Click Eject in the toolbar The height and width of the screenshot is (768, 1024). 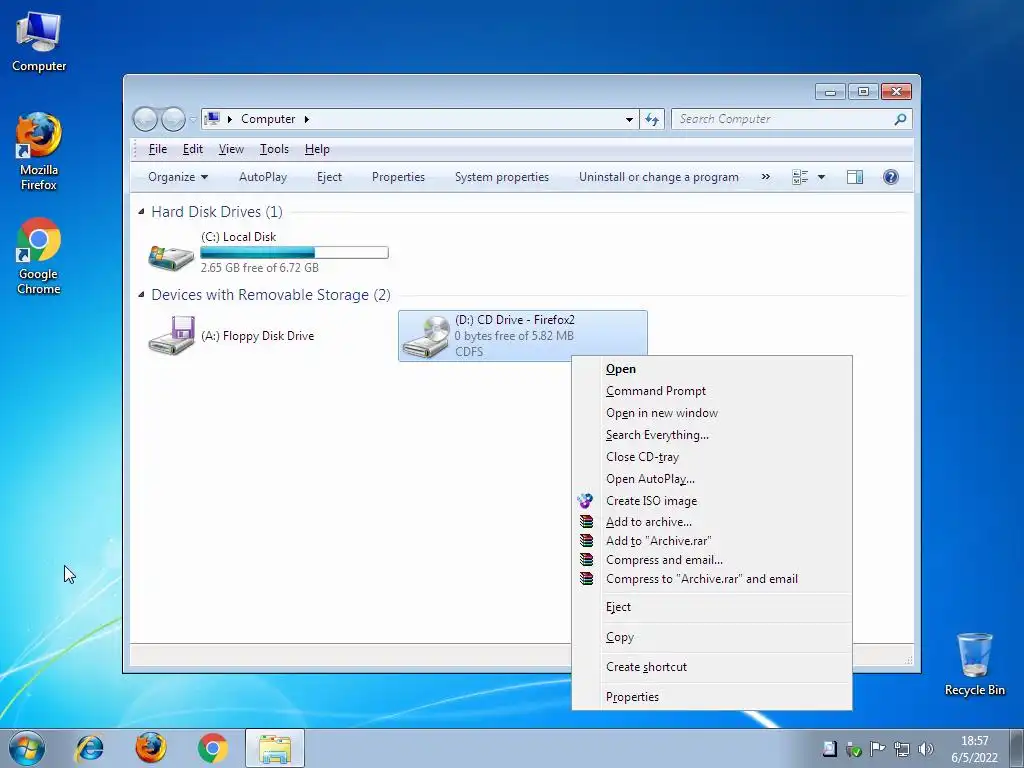pyautogui.click(x=329, y=177)
